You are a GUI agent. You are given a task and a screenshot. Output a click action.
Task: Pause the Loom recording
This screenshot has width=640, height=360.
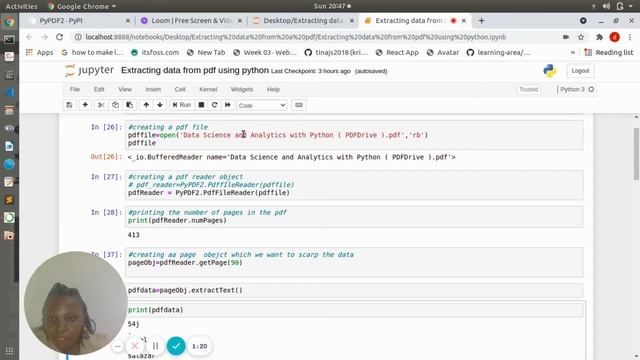(x=156, y=346)
